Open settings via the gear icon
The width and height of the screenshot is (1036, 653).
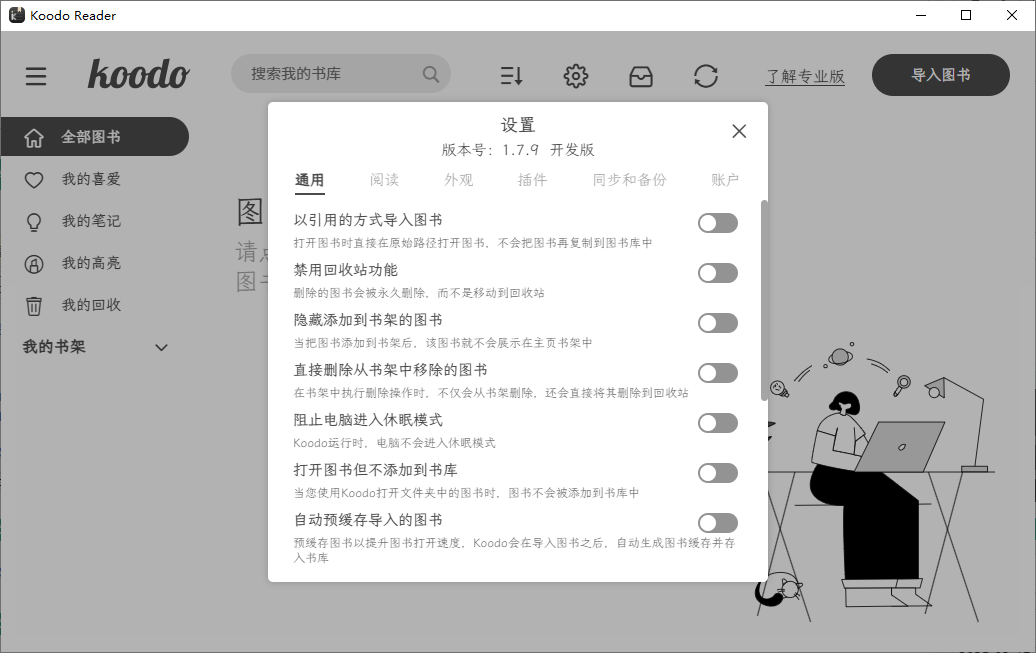click(x=576, y=75)
